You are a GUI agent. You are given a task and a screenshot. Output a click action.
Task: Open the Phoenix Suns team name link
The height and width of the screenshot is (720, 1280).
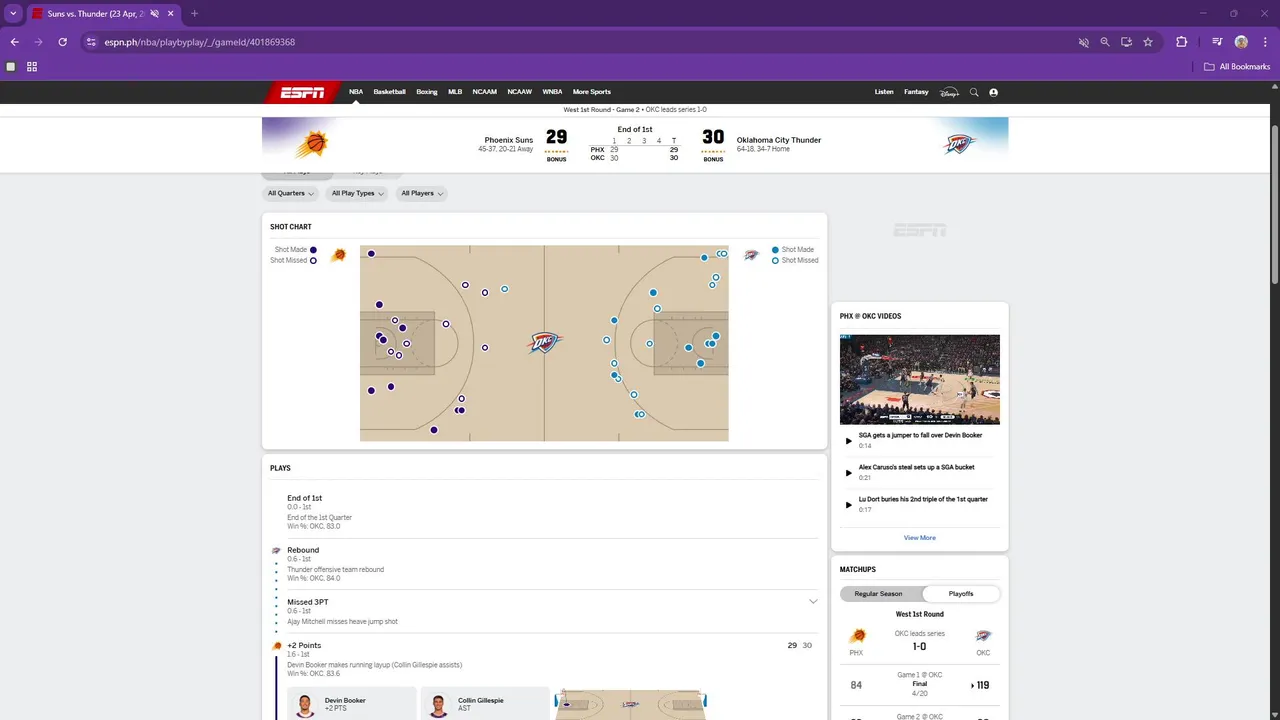click(x=509, y=140)
